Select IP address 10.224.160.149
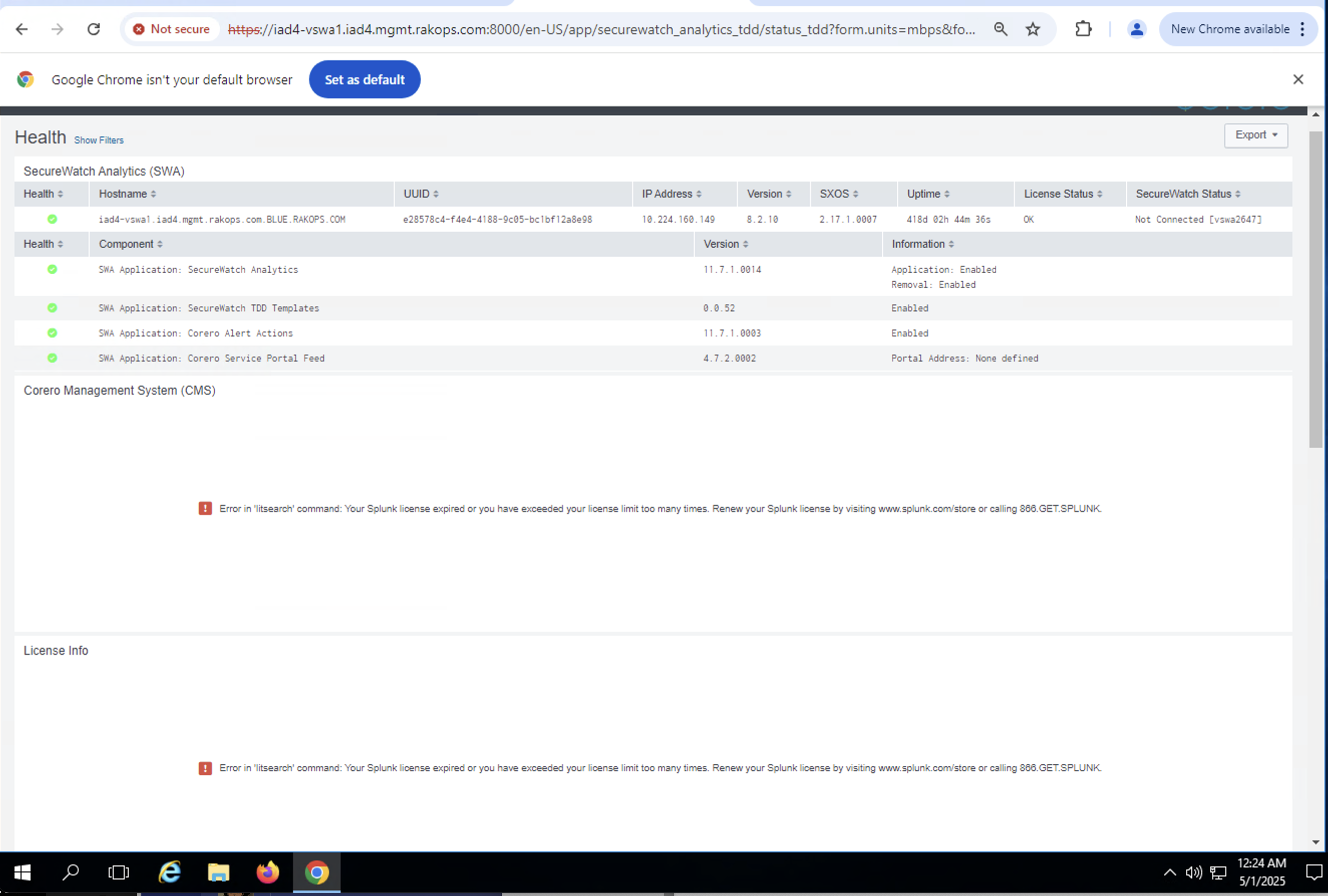The image size is (1328, 896). (x=678, y=220)
